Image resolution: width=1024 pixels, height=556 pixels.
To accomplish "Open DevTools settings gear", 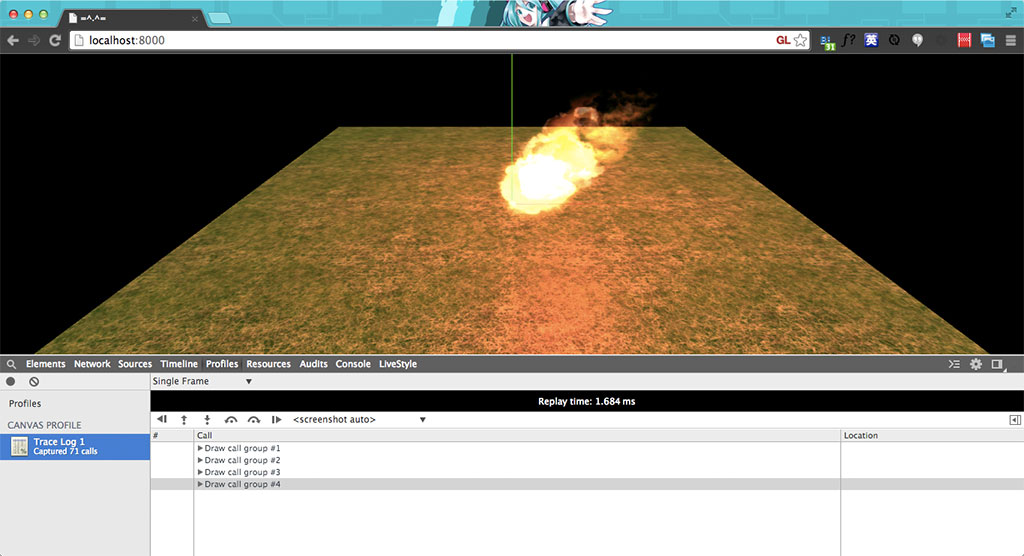I will tap(976, 364).
